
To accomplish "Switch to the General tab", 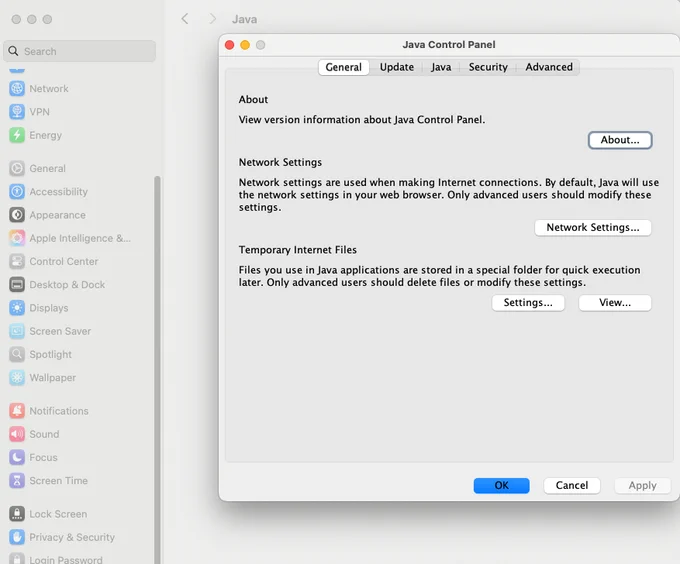I will click(x=343, y=67).
